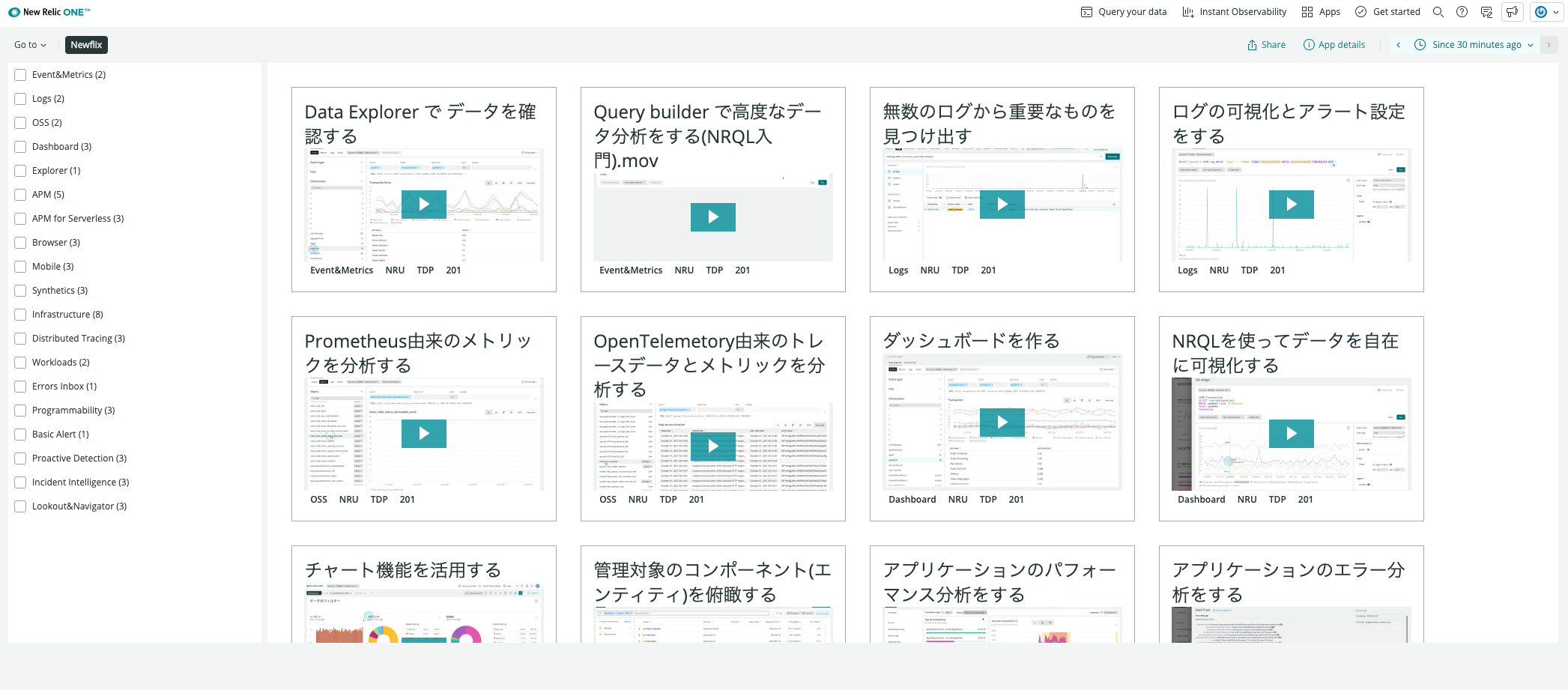Click the Share button
1568x690 pixels.
[1266, 45]
